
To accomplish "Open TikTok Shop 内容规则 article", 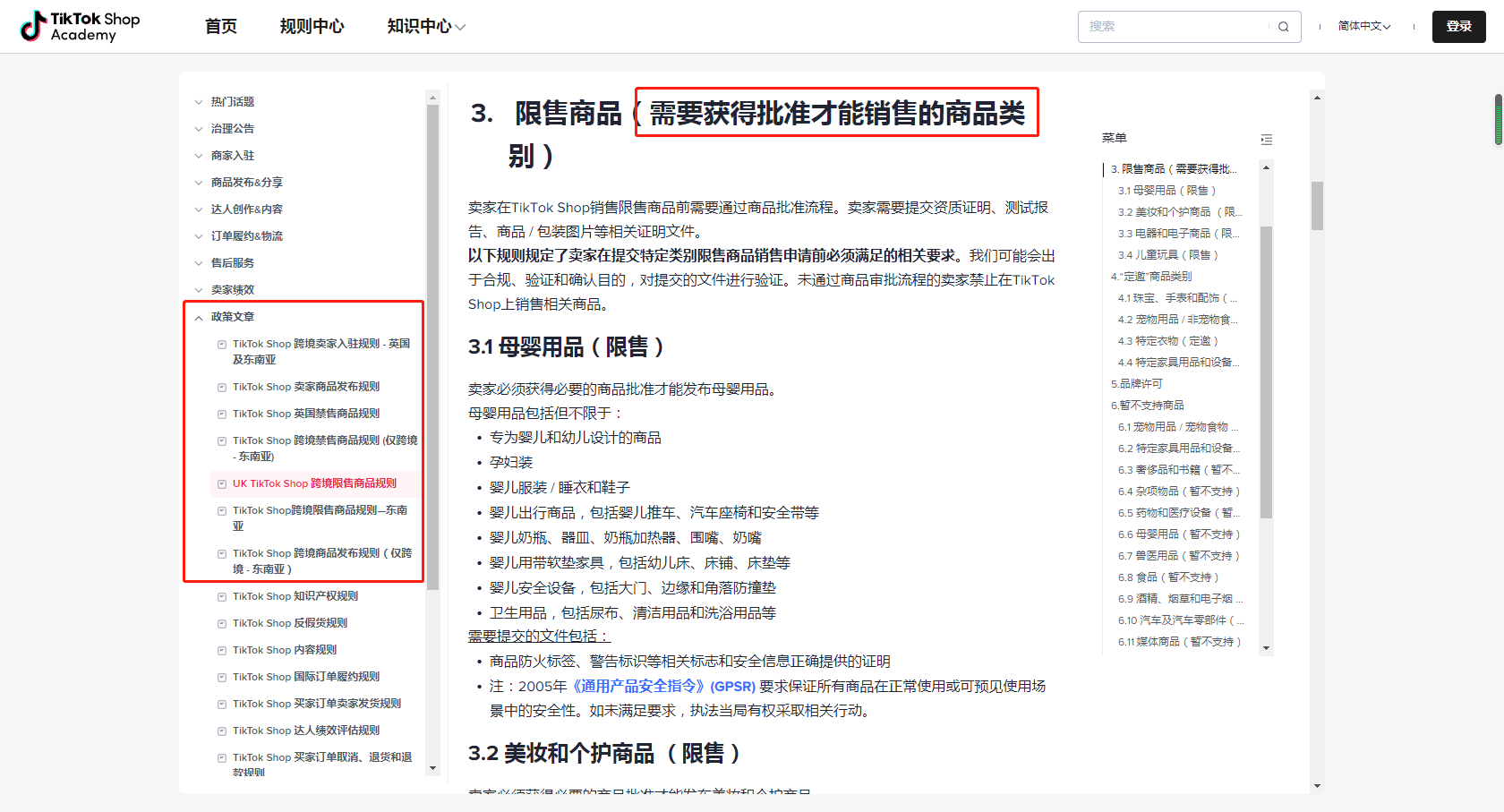I will coord(285,651).
